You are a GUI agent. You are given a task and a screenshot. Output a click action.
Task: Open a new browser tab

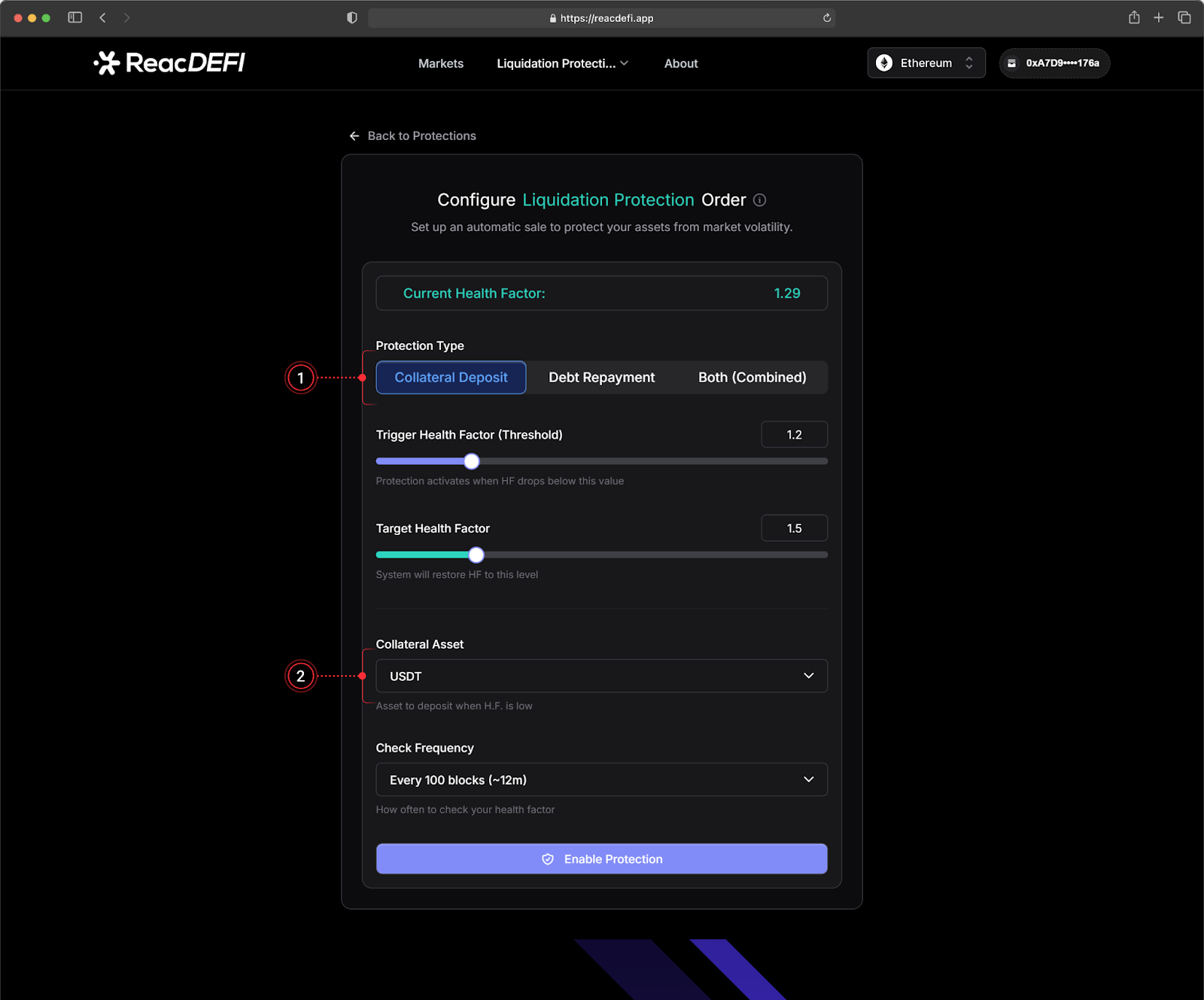tap(1159, 17)
